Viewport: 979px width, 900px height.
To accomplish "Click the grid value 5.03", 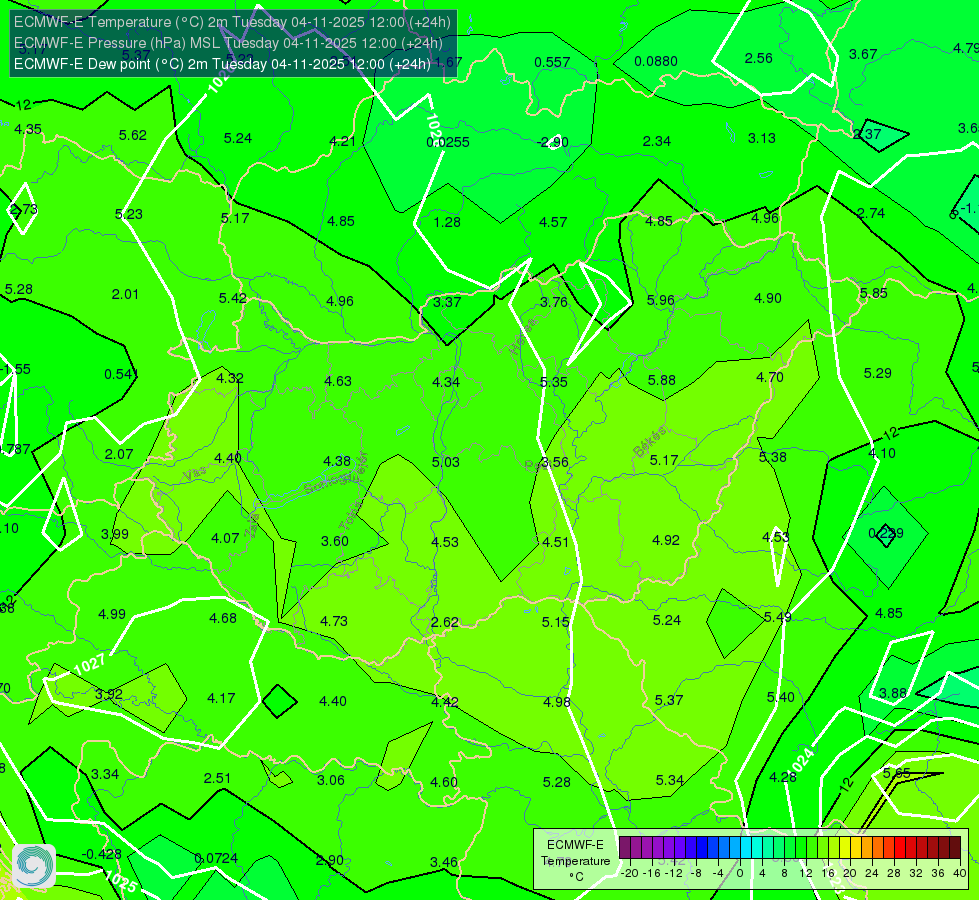I will pos(446,462).
